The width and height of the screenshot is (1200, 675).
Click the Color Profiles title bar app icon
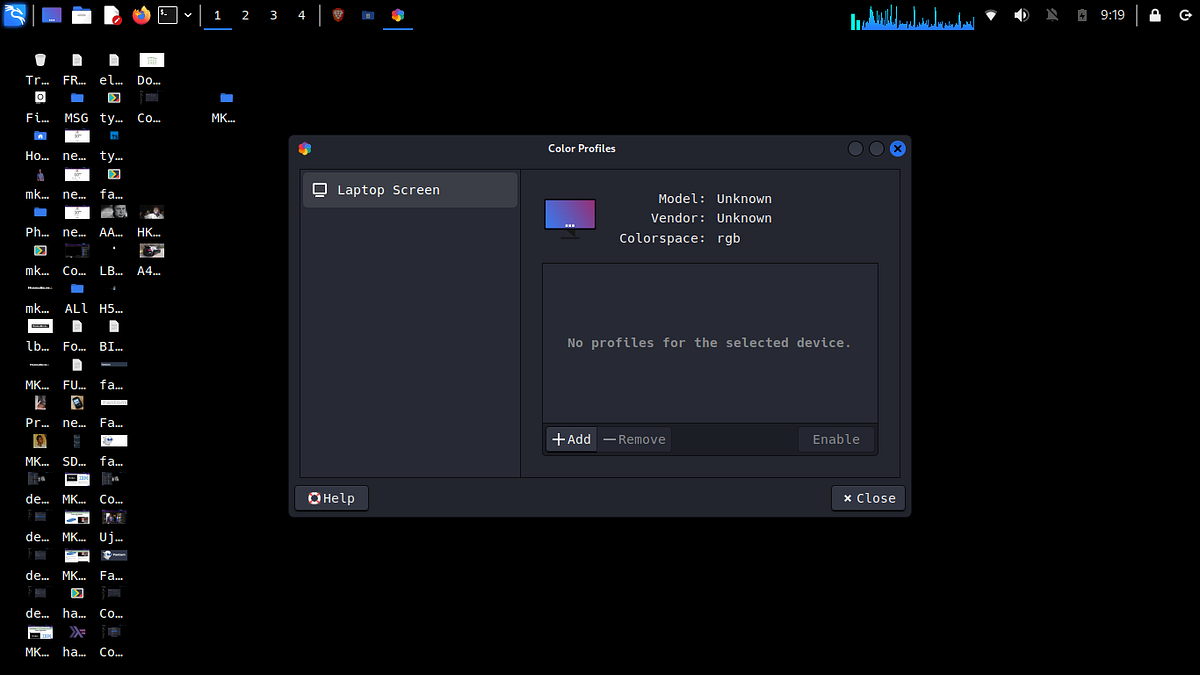pyautogui.click(x=305, y=148)
